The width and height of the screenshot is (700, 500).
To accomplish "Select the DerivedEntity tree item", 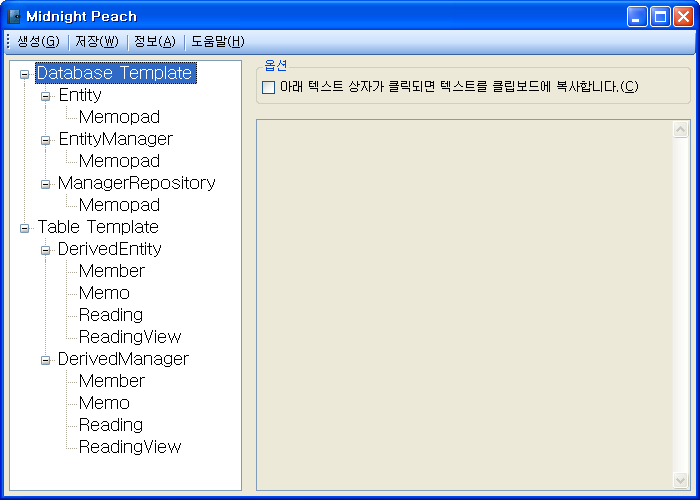I will 110,249.
